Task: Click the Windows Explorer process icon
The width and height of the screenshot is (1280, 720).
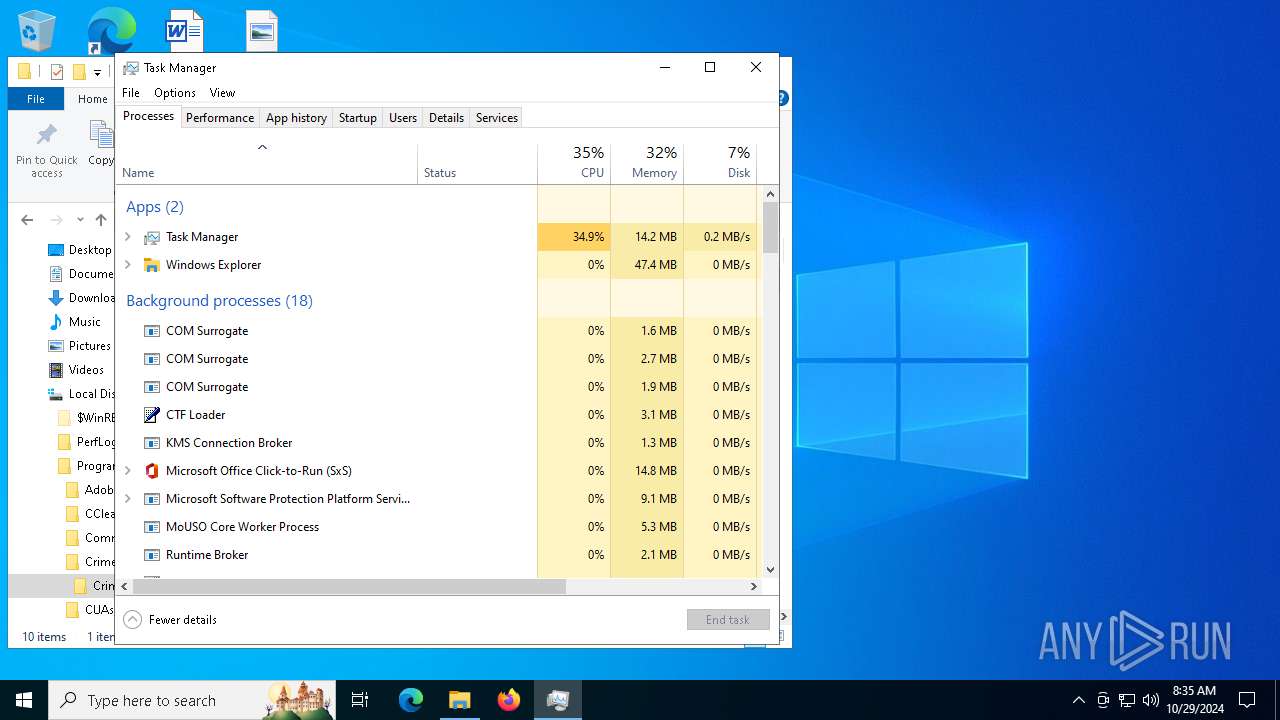Action: 152,265
